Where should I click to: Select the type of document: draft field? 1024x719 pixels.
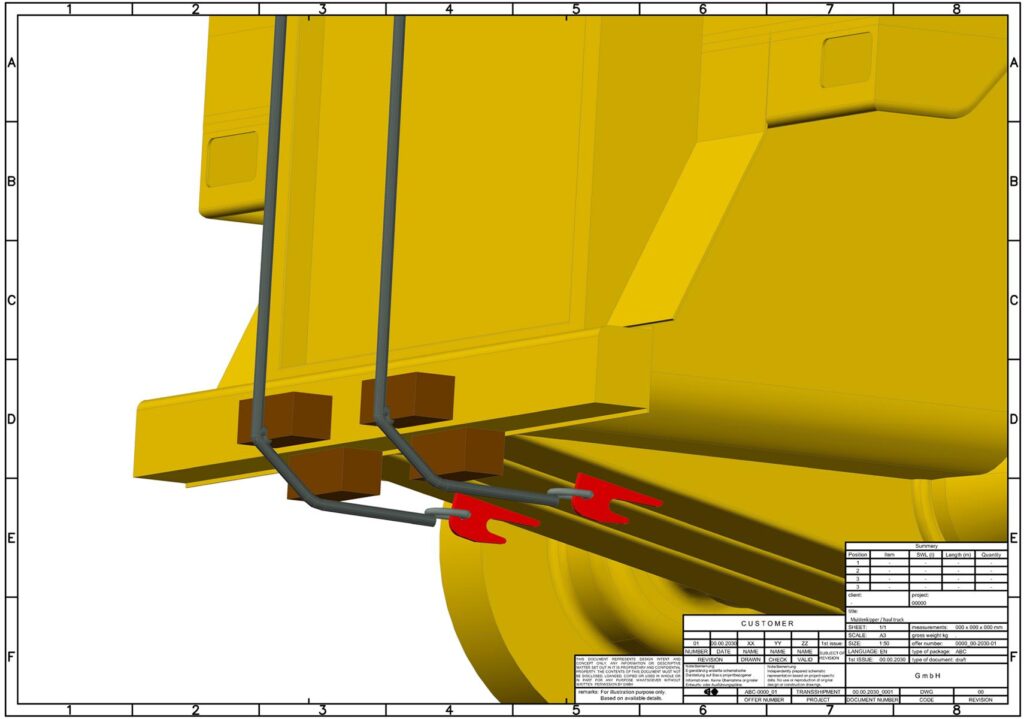pos(959,660)
